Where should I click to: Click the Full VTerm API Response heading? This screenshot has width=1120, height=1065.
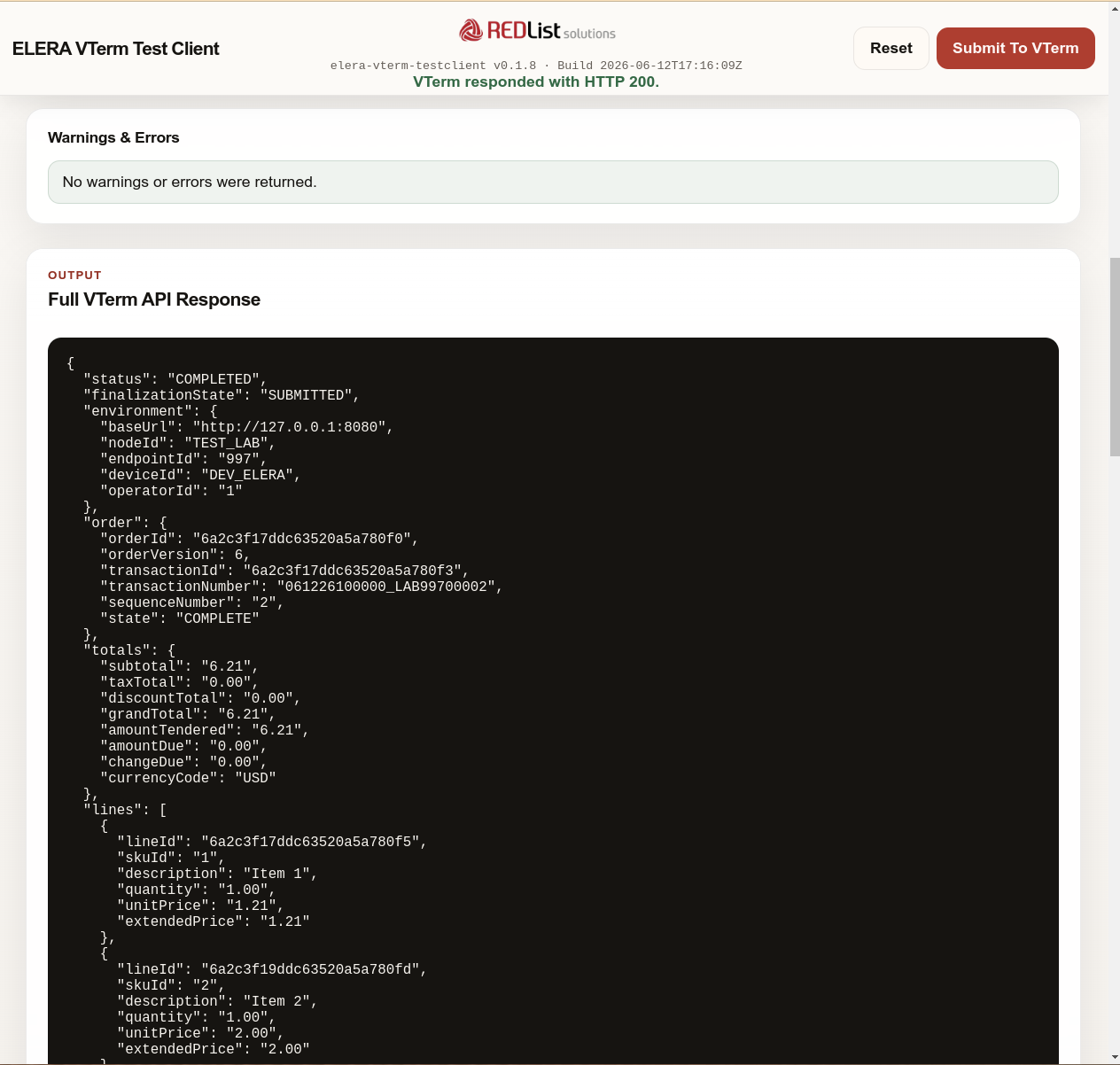coord(154,299)
